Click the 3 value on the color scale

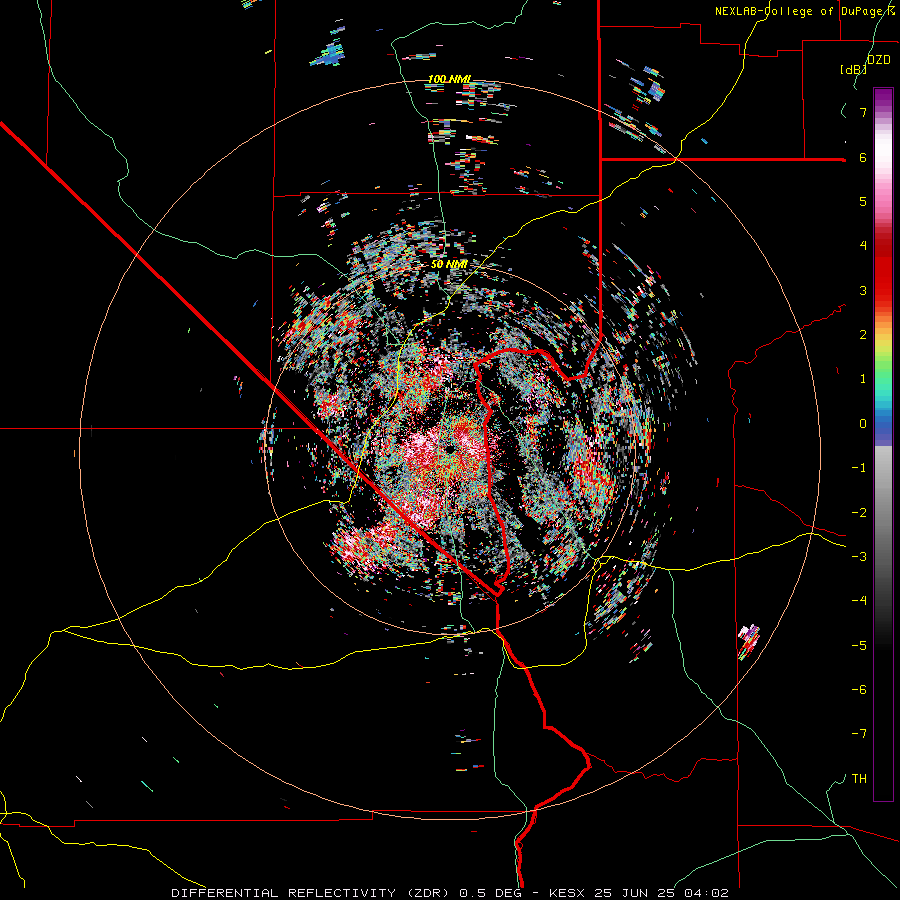click(x=863, y=290)
